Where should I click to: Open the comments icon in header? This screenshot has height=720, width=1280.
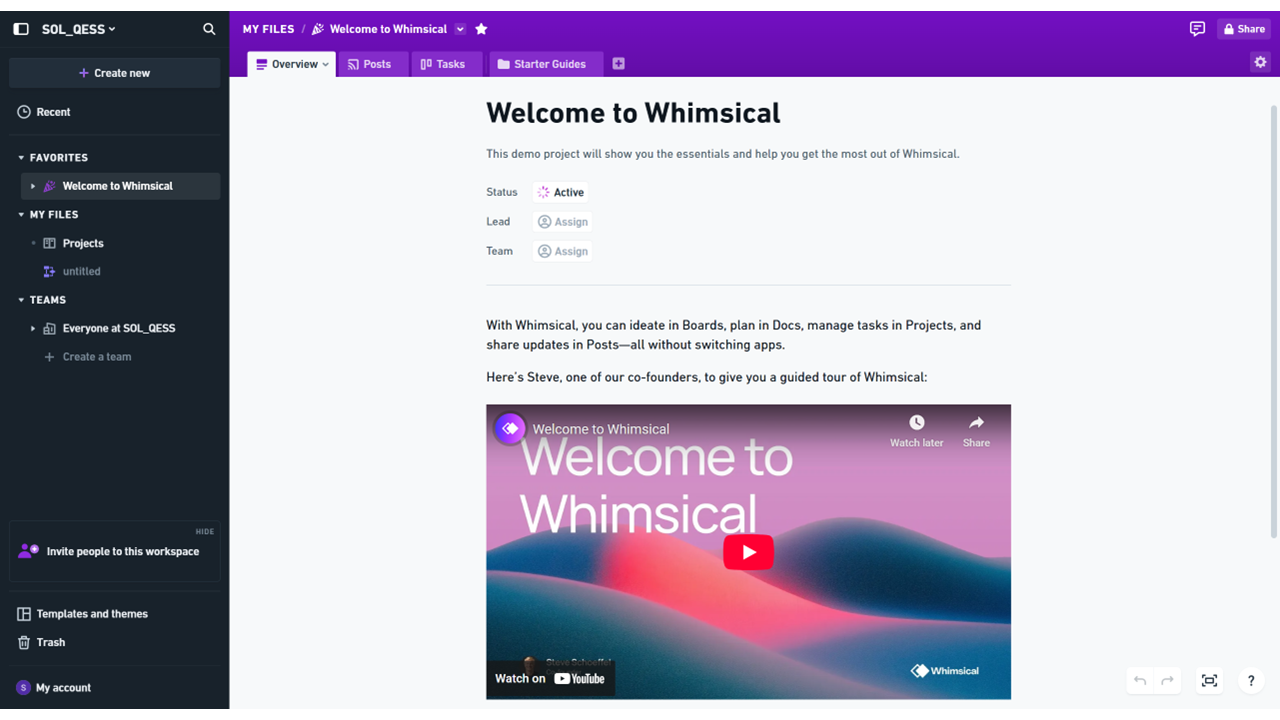coord(1197,29)
